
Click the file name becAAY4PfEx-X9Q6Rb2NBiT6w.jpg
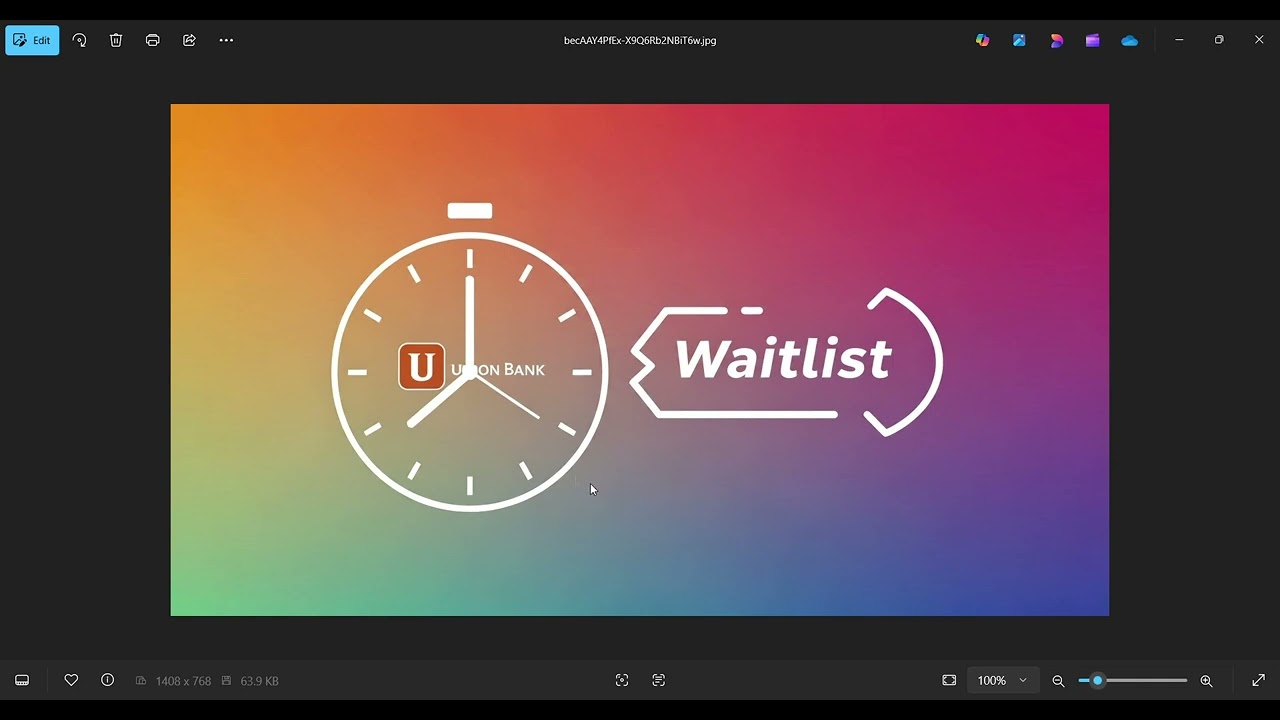(640, 40)
